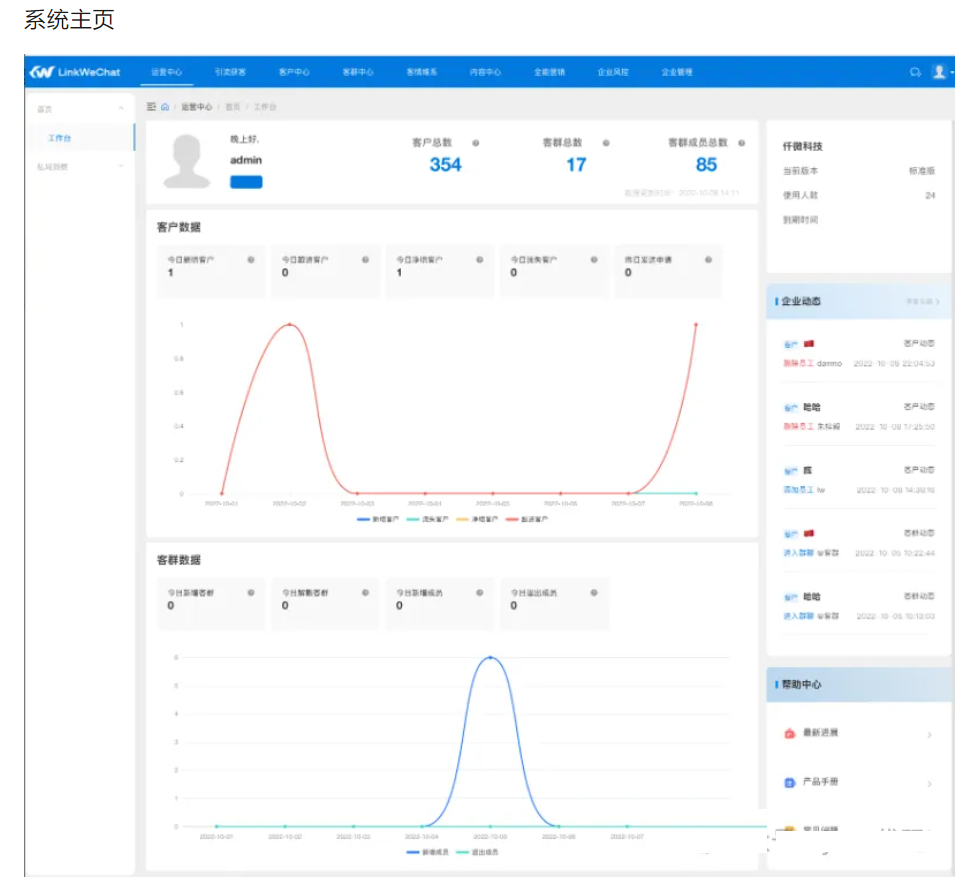
Task: Click the home icon in breadcrumb
Action: (165, 106)
